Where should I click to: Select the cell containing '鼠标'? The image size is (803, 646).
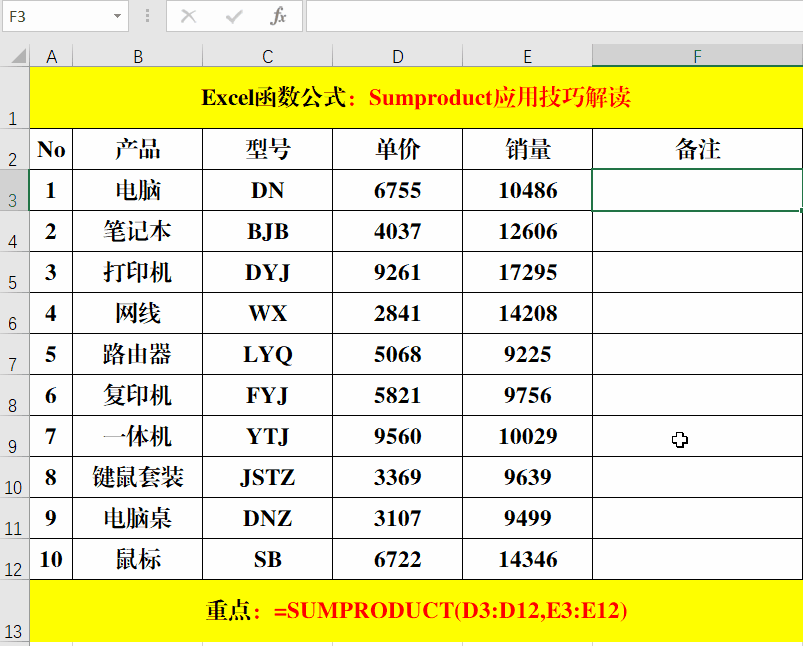click(x=138, y=559)
